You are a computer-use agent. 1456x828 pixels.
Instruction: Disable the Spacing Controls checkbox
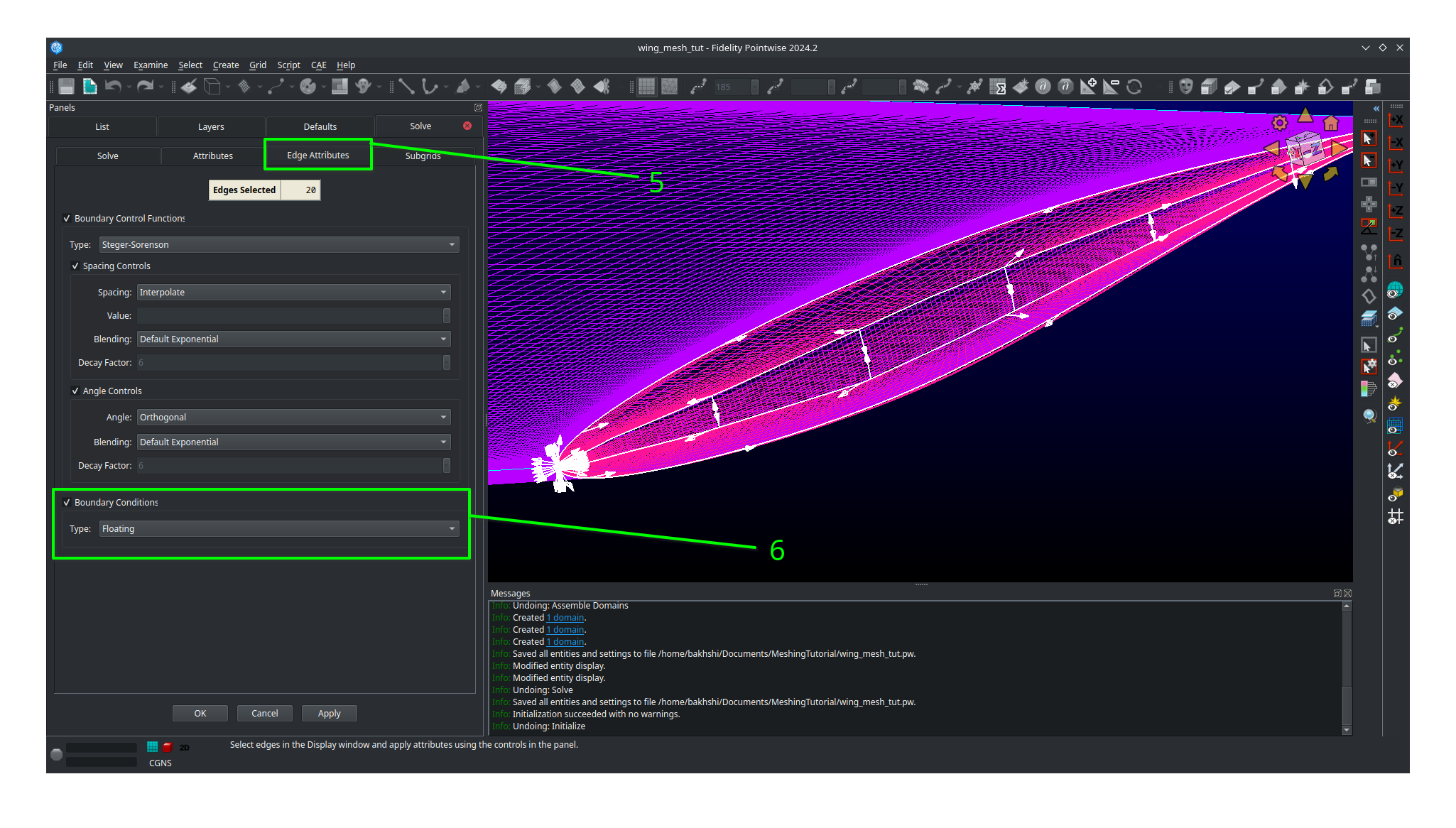[75, 266]
